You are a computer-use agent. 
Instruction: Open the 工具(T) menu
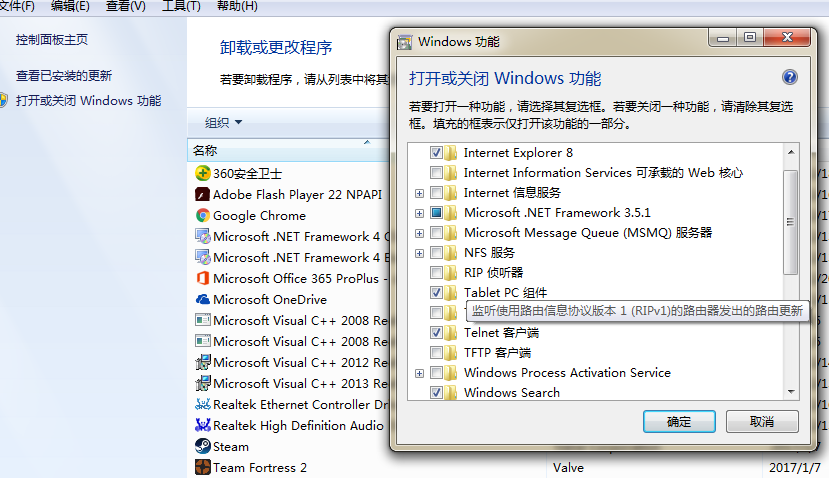[x=181, y=6]
